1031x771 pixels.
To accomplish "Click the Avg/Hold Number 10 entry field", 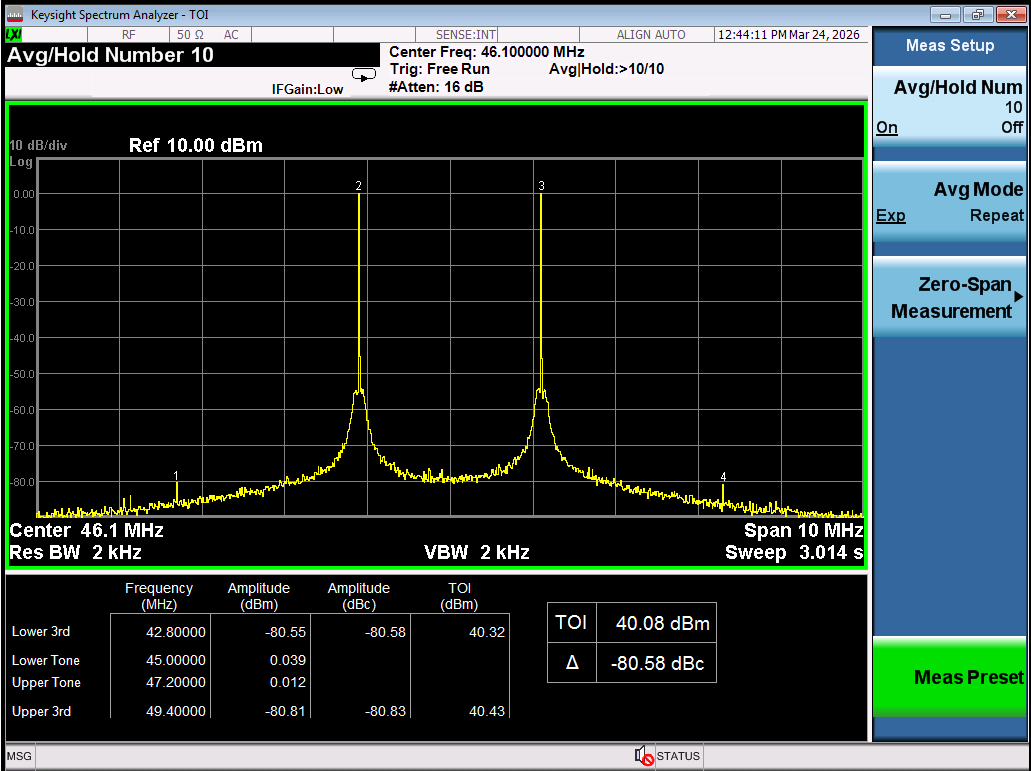I will pyautogui.click(x=192, y=55).
